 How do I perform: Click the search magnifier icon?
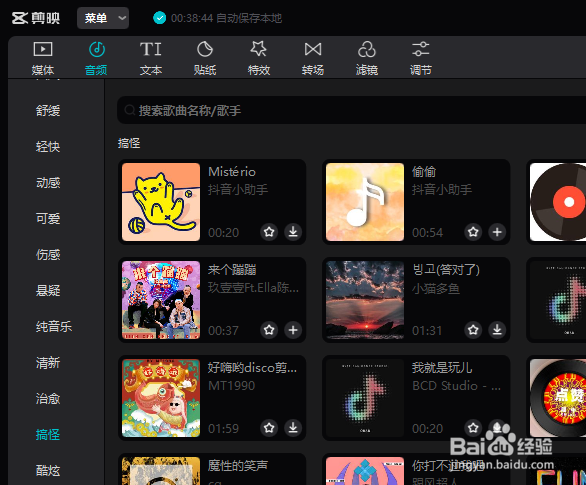tap(130, 110)
